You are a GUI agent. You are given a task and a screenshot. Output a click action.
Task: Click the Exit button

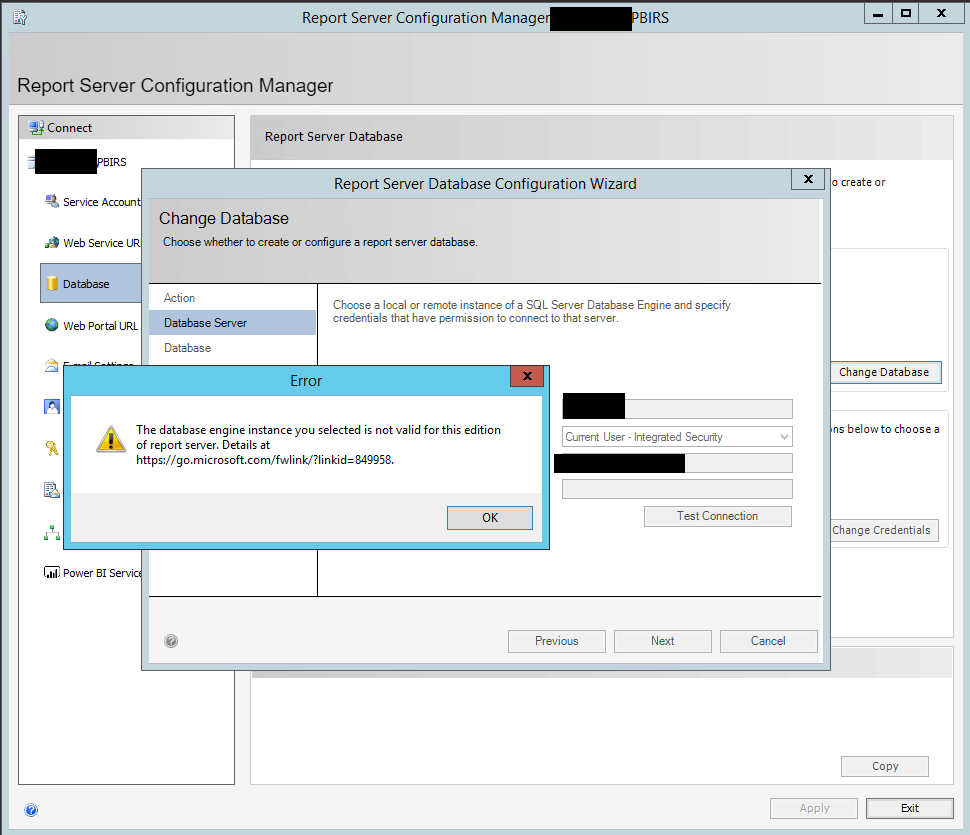pos(909,808)
